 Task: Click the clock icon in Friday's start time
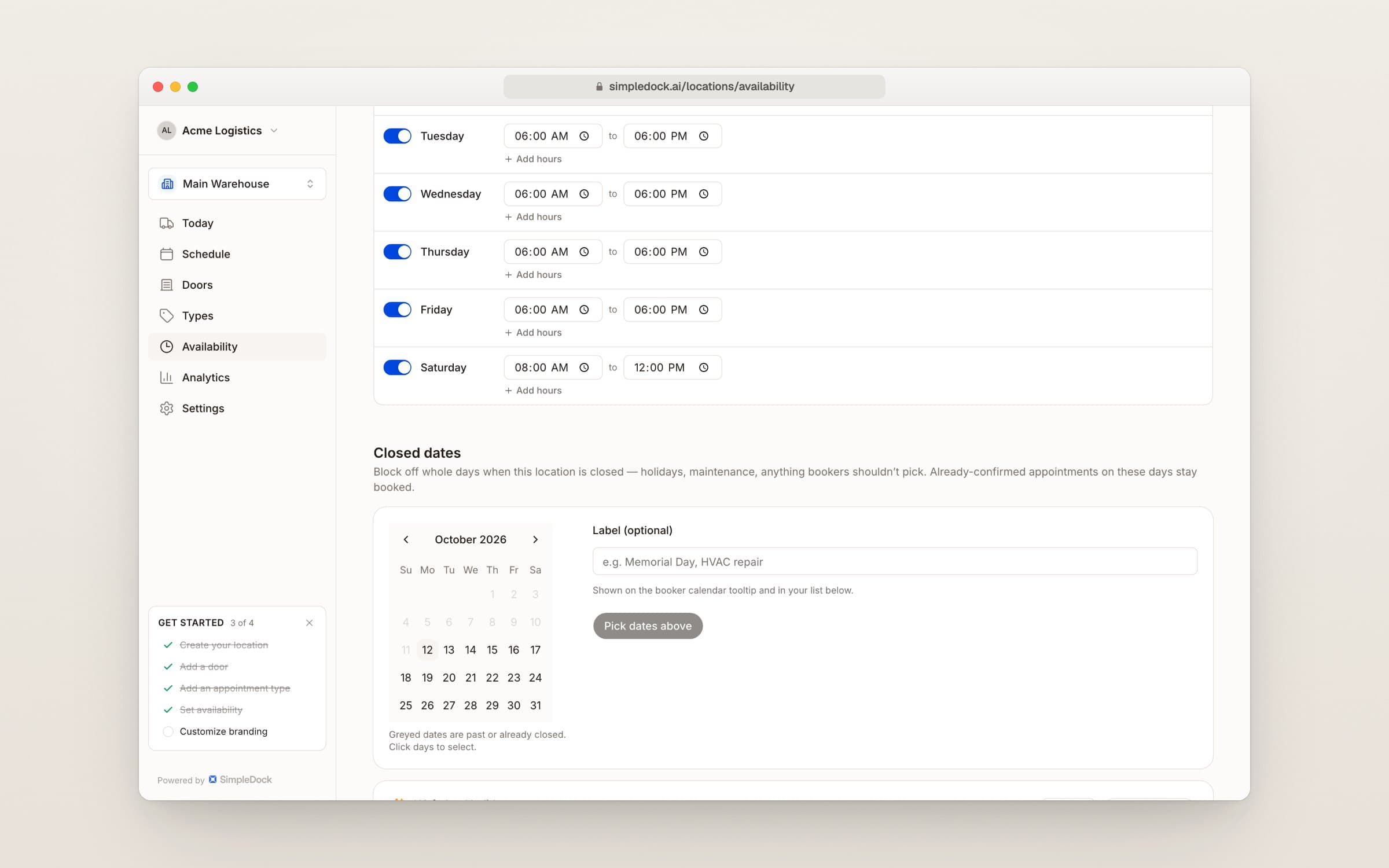click(x=584, y=310)
